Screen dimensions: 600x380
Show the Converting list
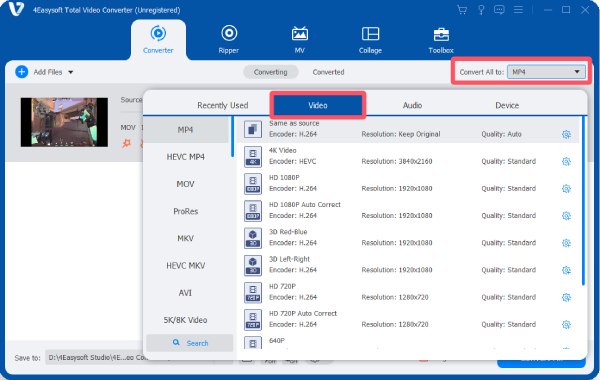(x=271, y=72)
